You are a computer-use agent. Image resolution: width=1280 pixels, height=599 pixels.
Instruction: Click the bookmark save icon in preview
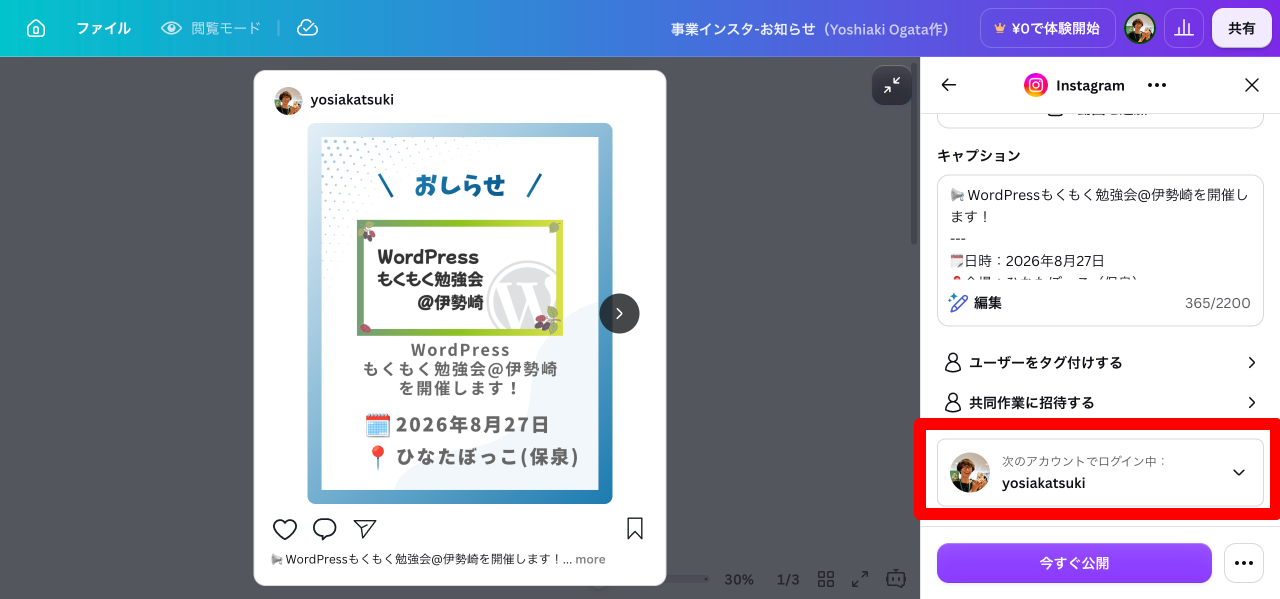(x=635, y=529)
